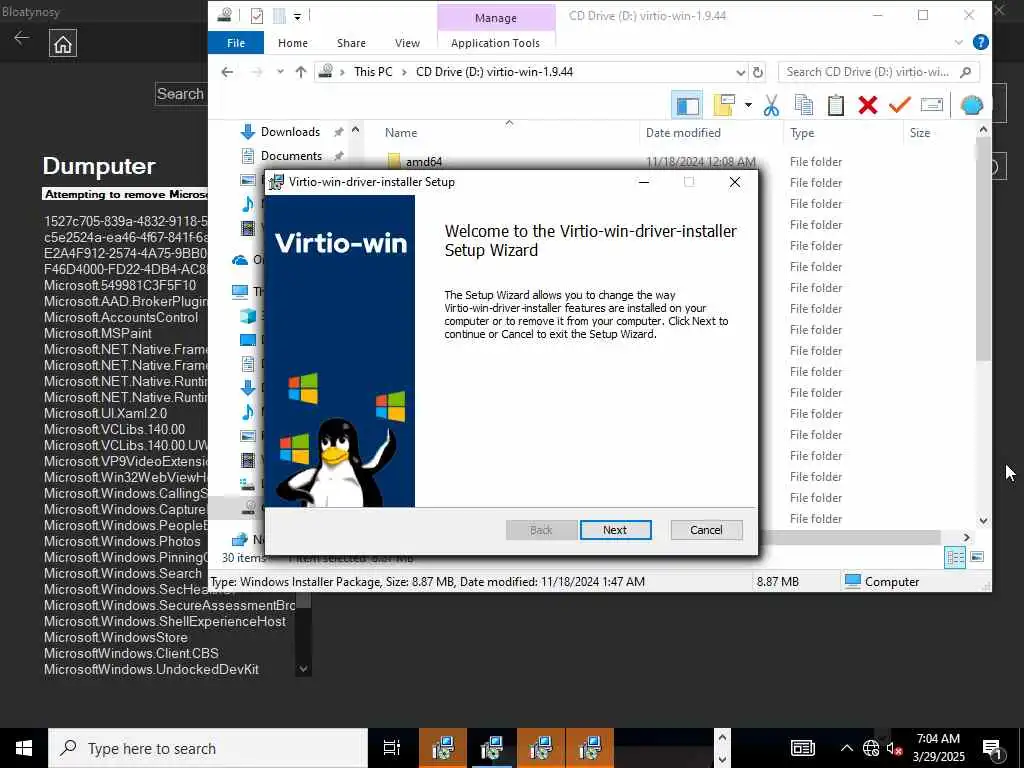
Task: Open the Windows Start menu
Action: (x=24, y=748)
